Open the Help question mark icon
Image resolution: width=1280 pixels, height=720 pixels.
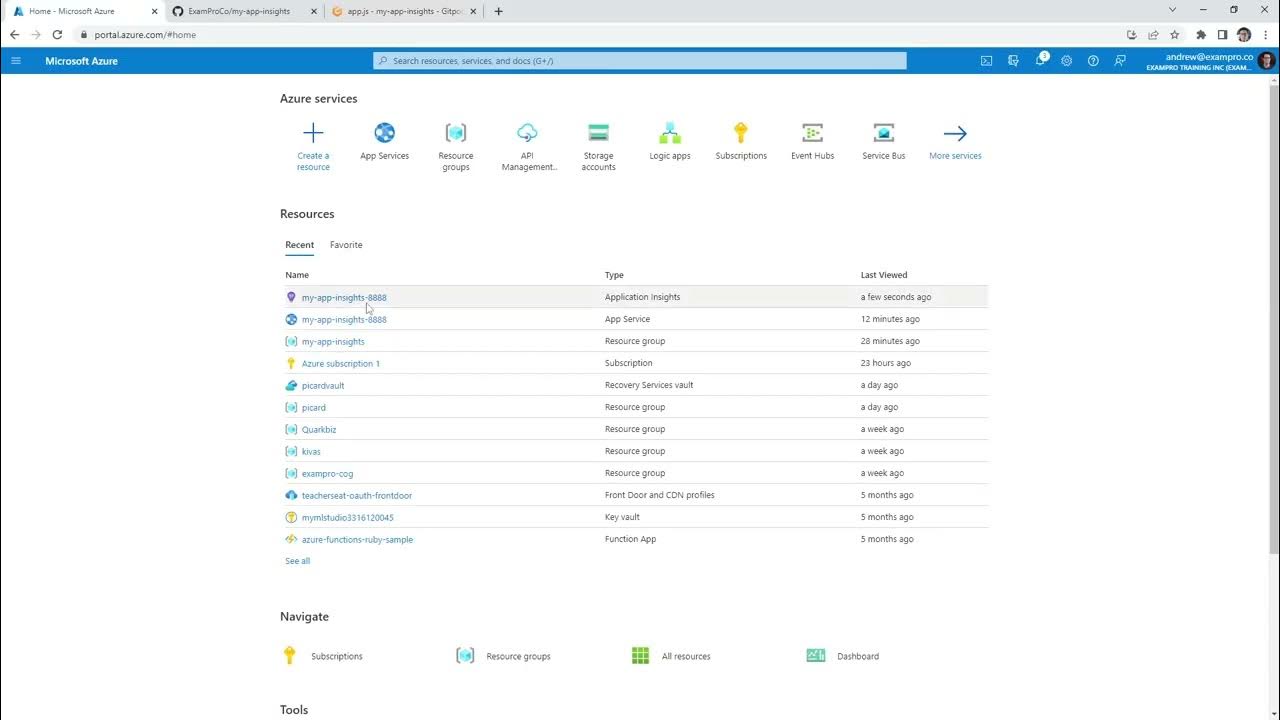click(x=1093, y=61)
